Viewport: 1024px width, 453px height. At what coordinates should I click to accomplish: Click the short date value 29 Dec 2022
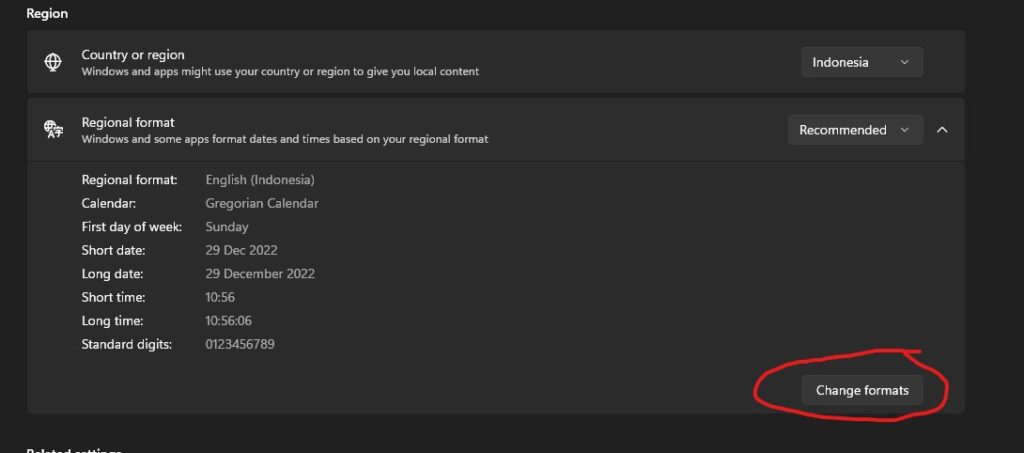[x=241, y=250]
